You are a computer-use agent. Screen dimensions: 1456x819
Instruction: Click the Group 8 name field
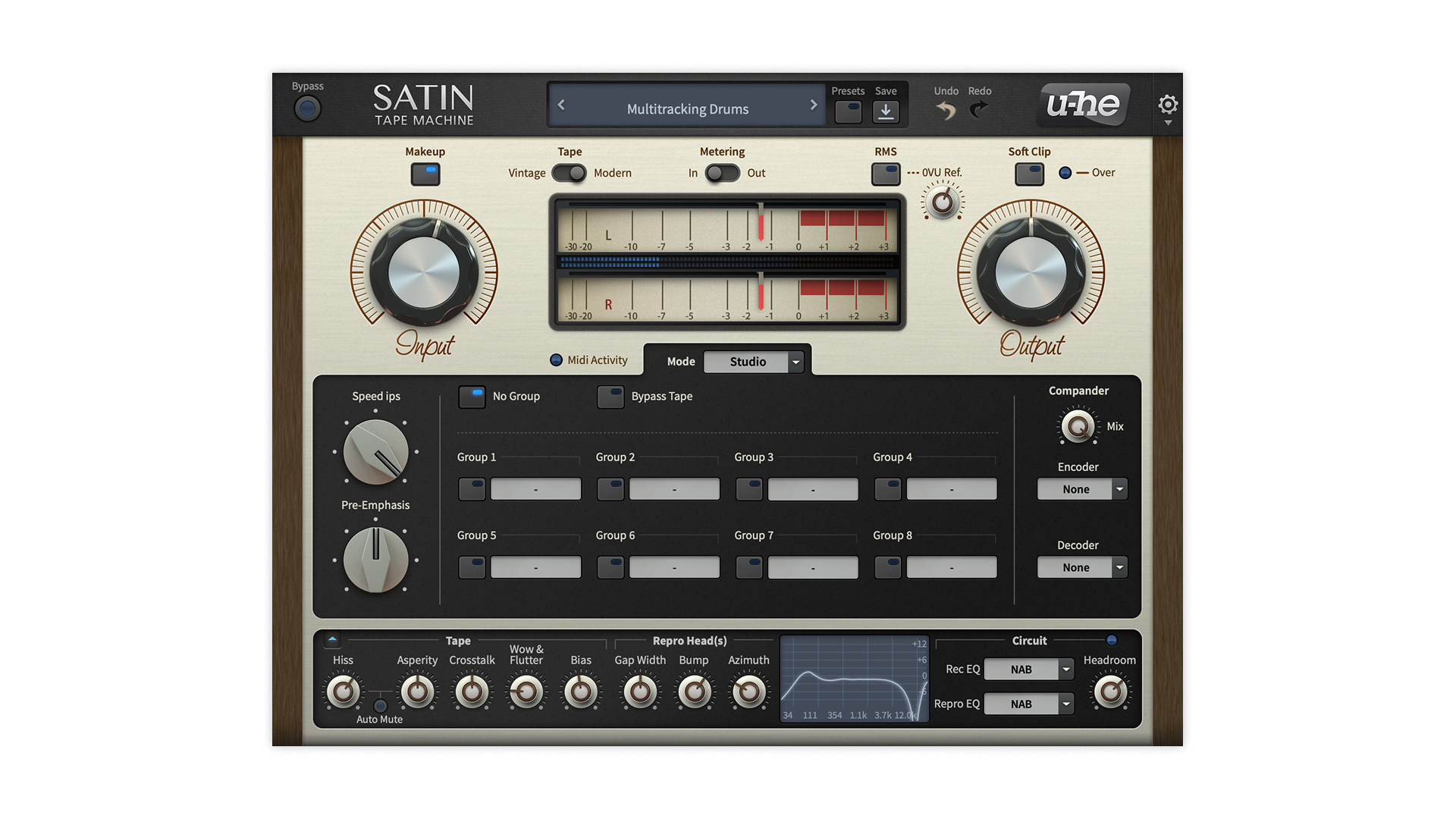(x=952, y=567)
